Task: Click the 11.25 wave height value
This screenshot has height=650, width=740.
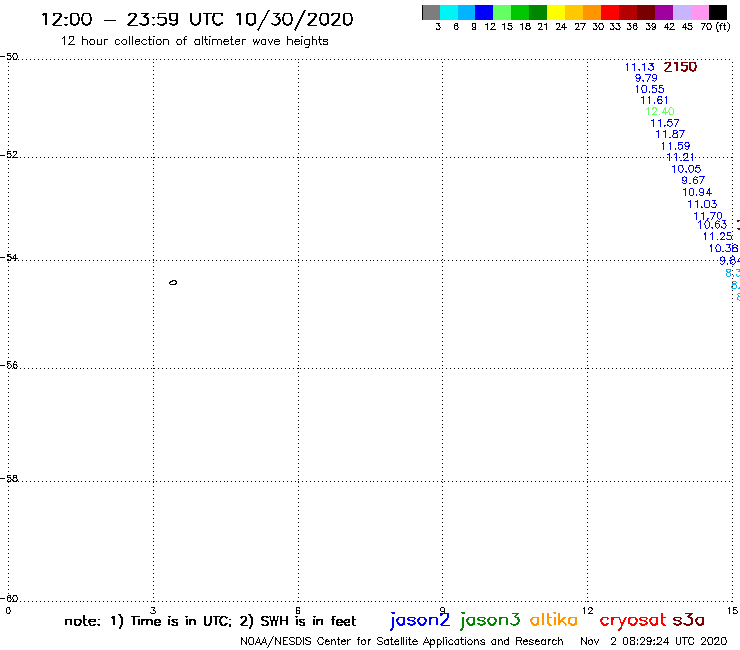Action: [x=718, y=236]
